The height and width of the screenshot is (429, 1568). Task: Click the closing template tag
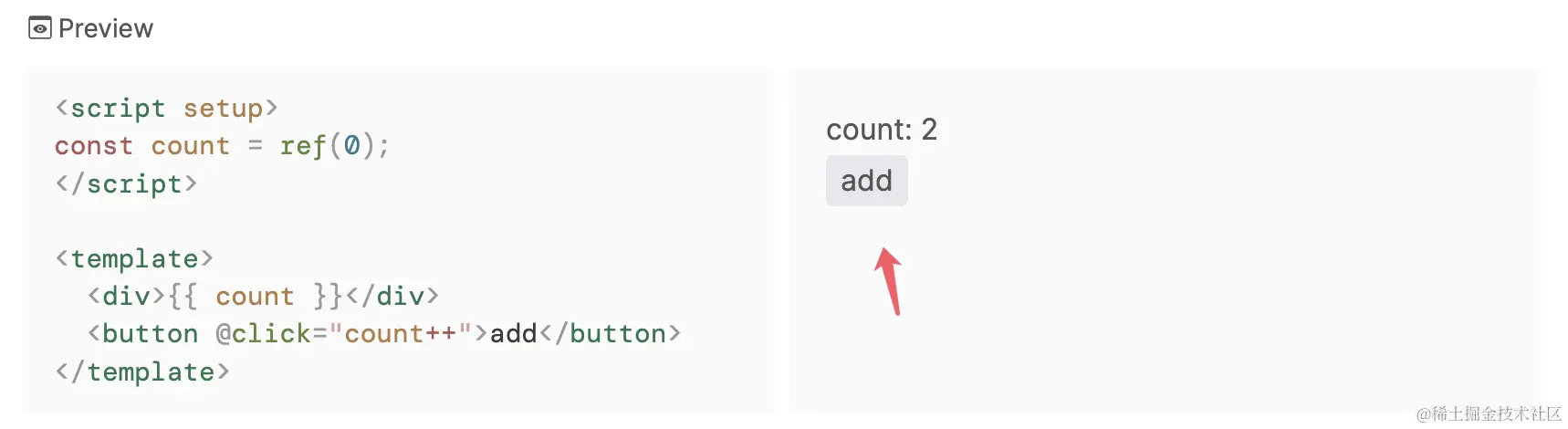142,371
